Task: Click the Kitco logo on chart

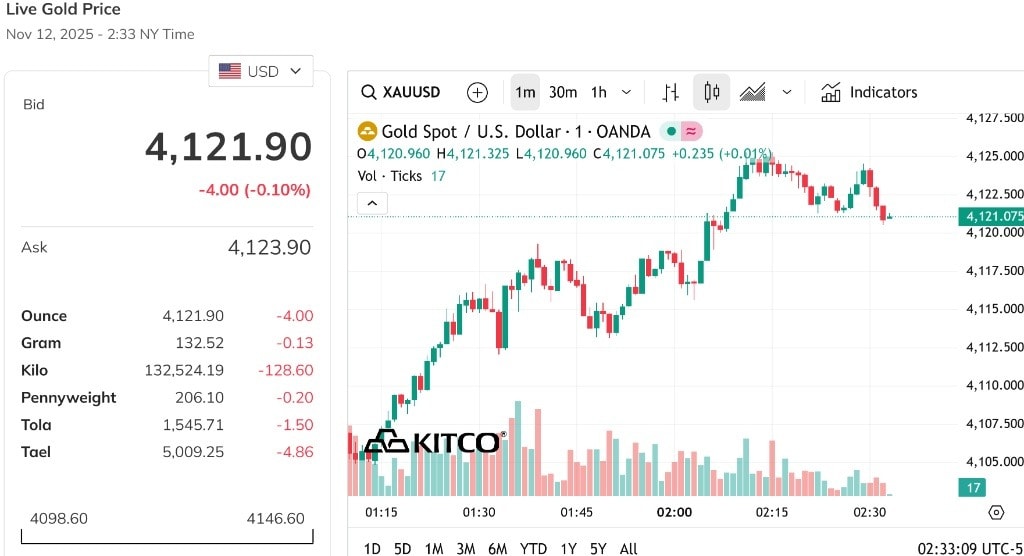Action: 433,441
